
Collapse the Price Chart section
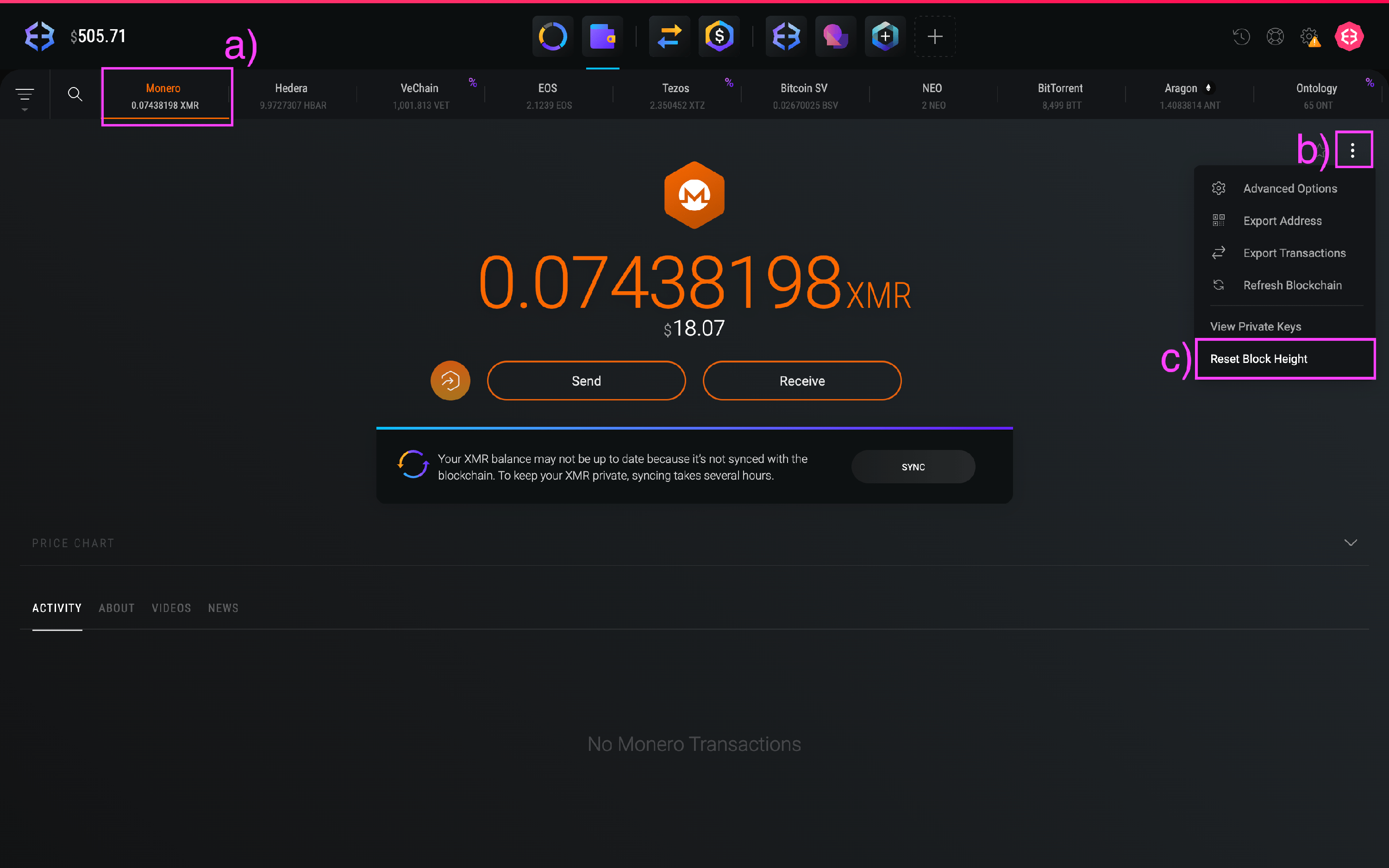tap(1351, 543)
